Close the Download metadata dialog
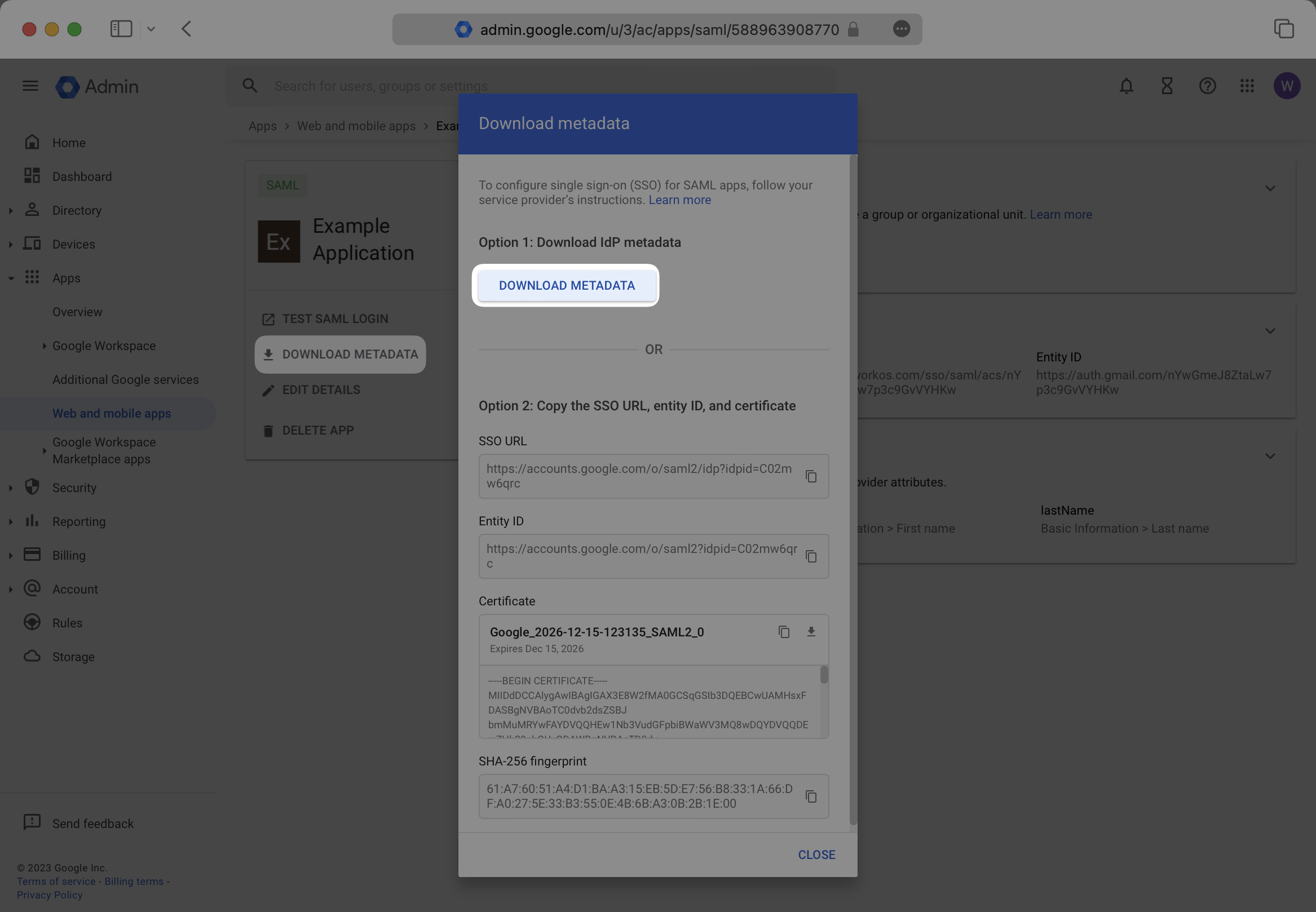The height and width of the screenshot is (912, 1316). 816,854
